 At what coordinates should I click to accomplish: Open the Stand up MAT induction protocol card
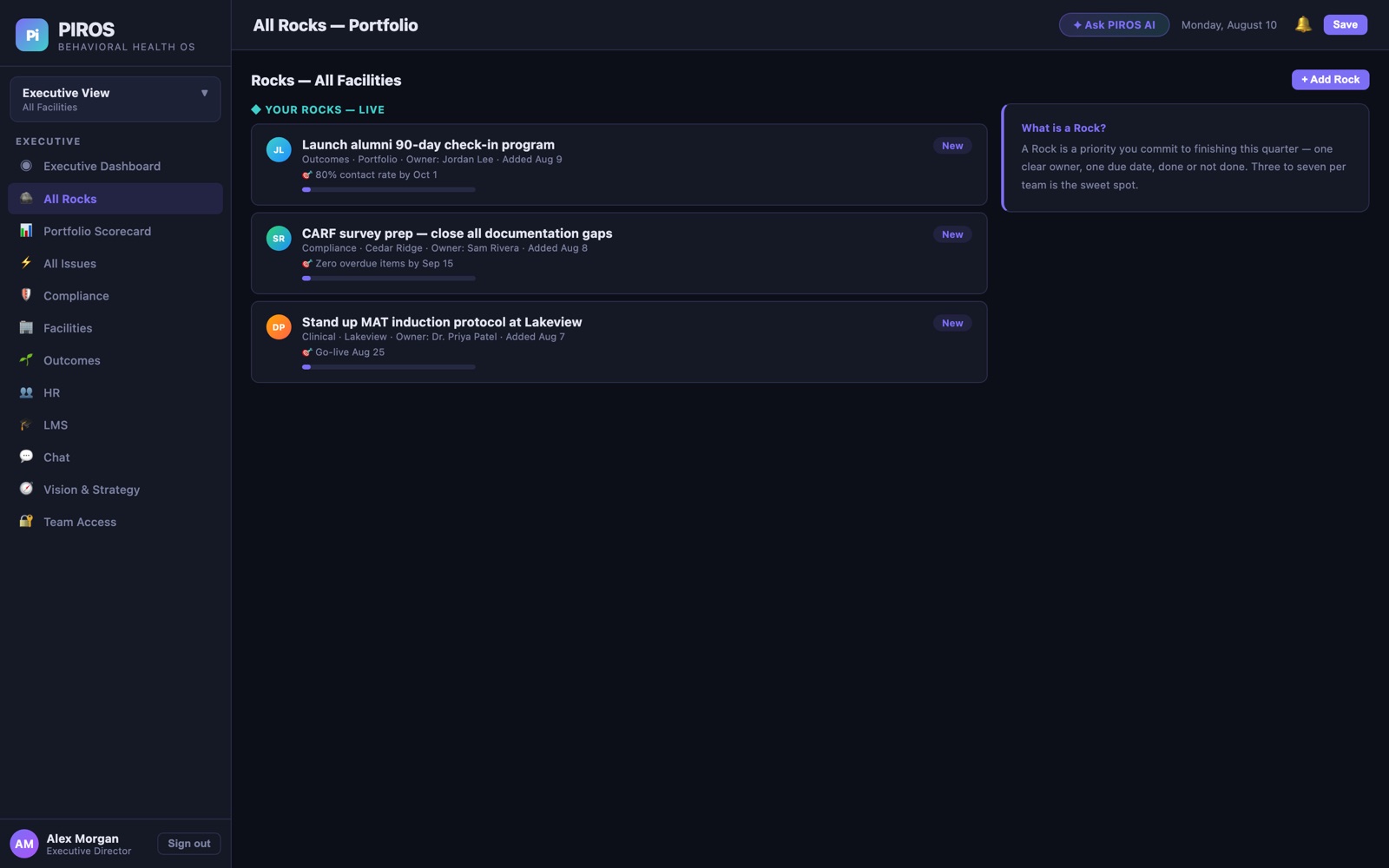coord(619,342)
